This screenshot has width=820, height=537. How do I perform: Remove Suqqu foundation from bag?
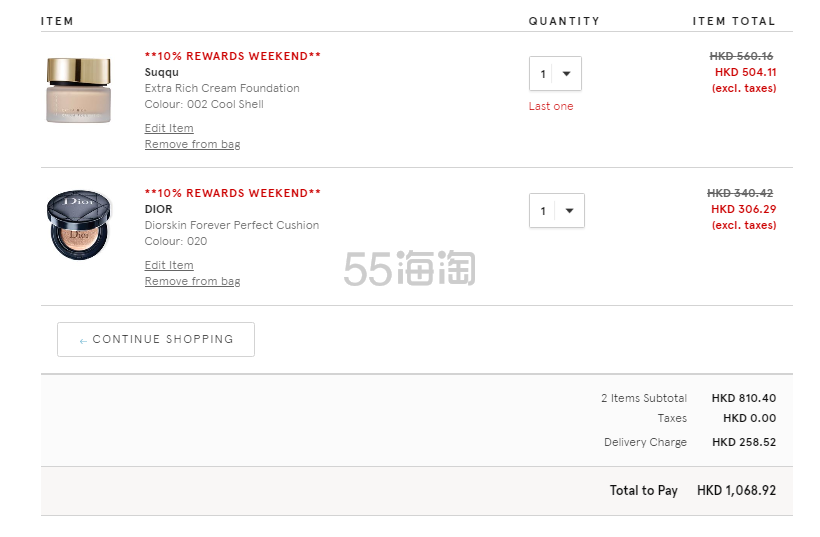[x=192, y=144]
